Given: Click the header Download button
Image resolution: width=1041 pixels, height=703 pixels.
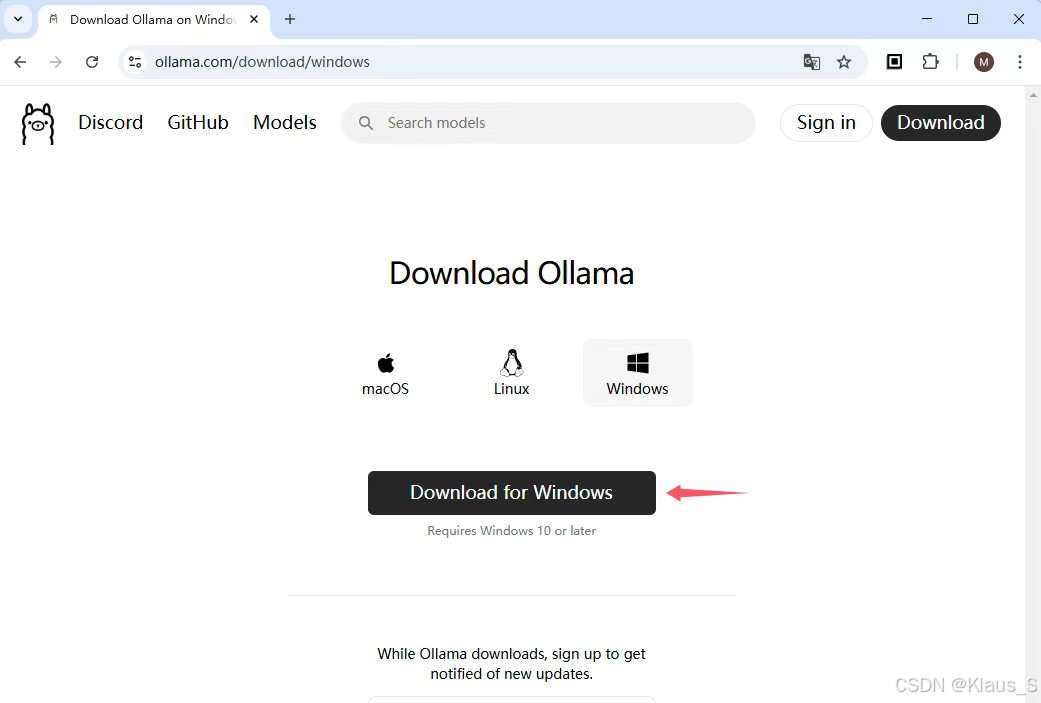Looking at the screenshot, I should pos(941,123).
